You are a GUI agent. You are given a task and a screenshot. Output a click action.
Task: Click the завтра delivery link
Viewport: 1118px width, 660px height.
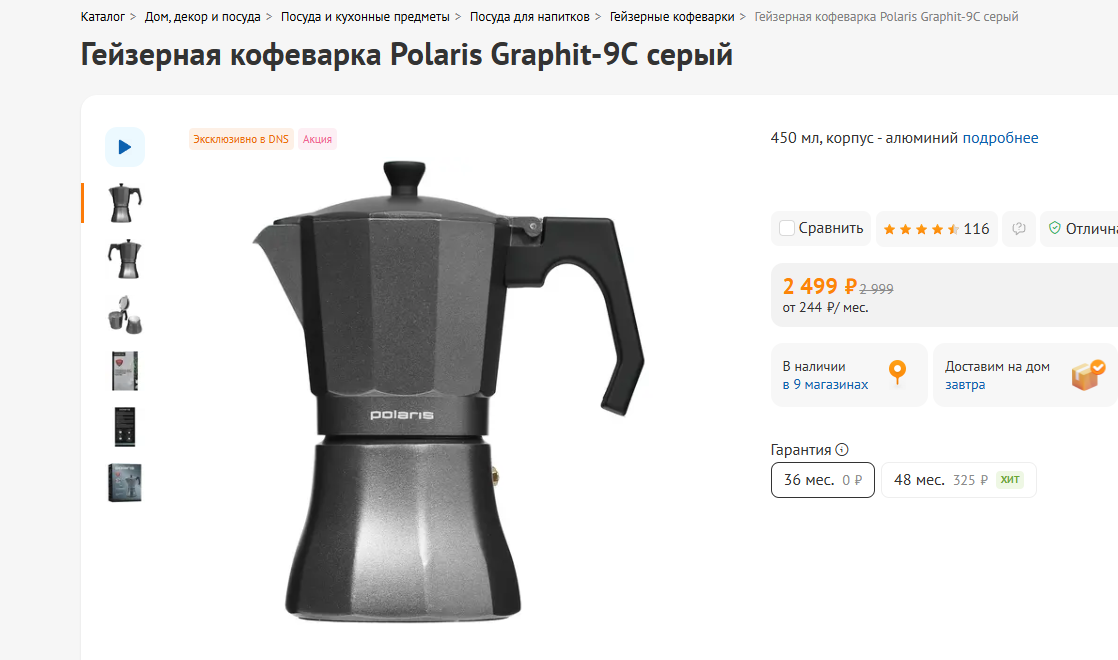[965, 384]
